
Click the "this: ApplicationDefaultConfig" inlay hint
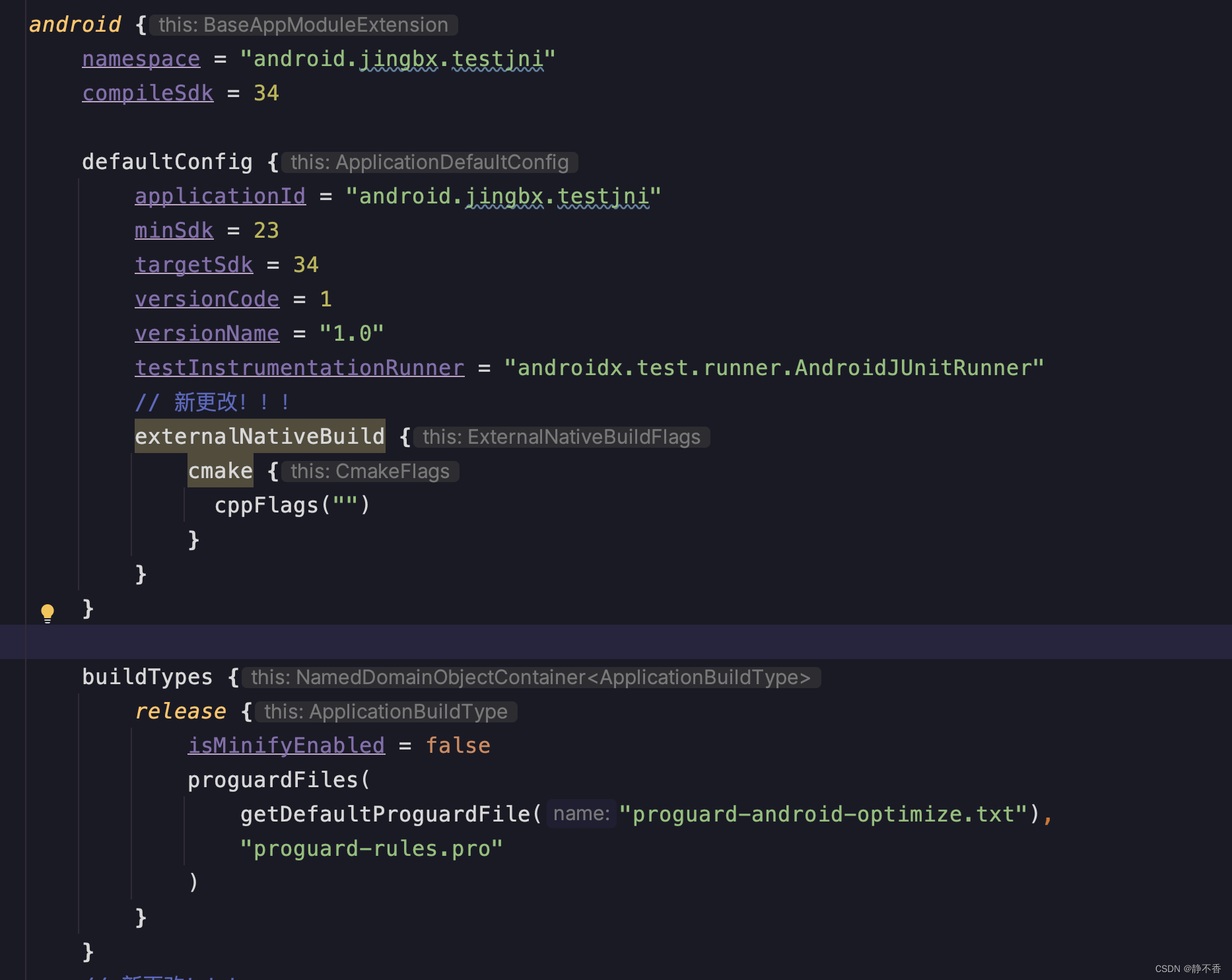[429, 162]
